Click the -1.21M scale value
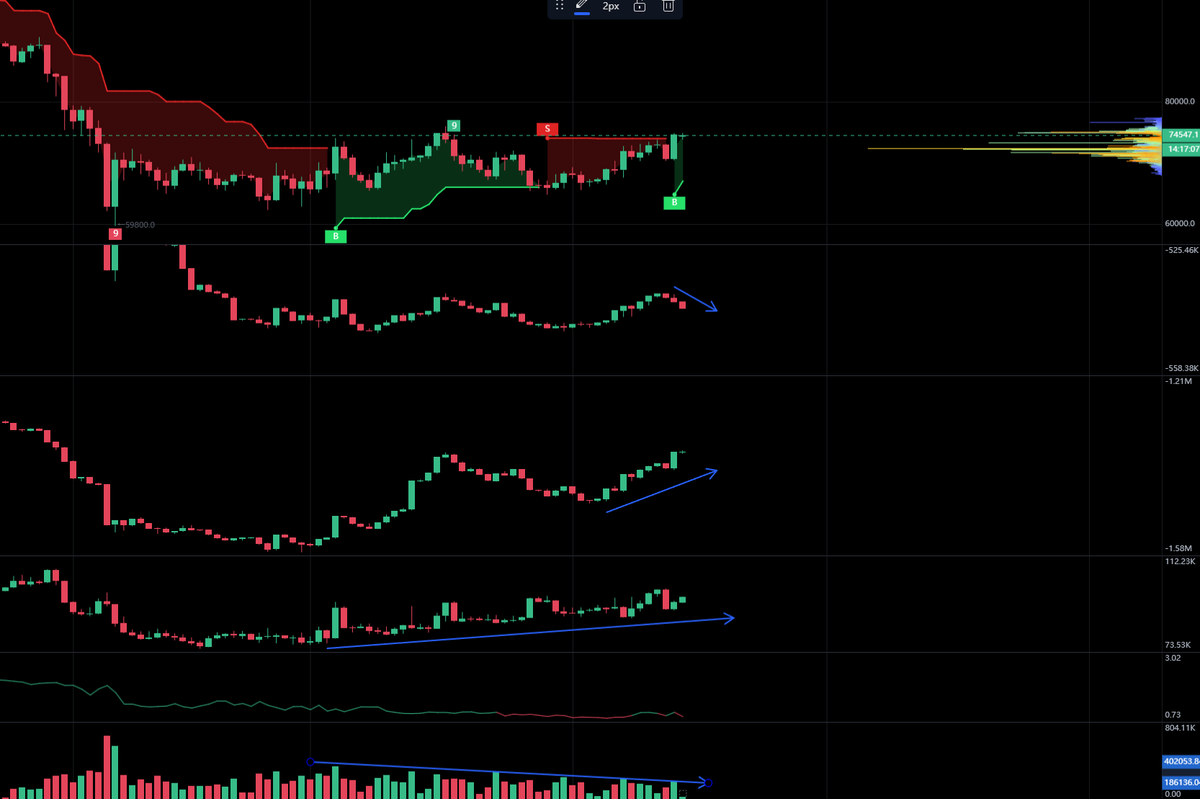 pos(1178,382)
